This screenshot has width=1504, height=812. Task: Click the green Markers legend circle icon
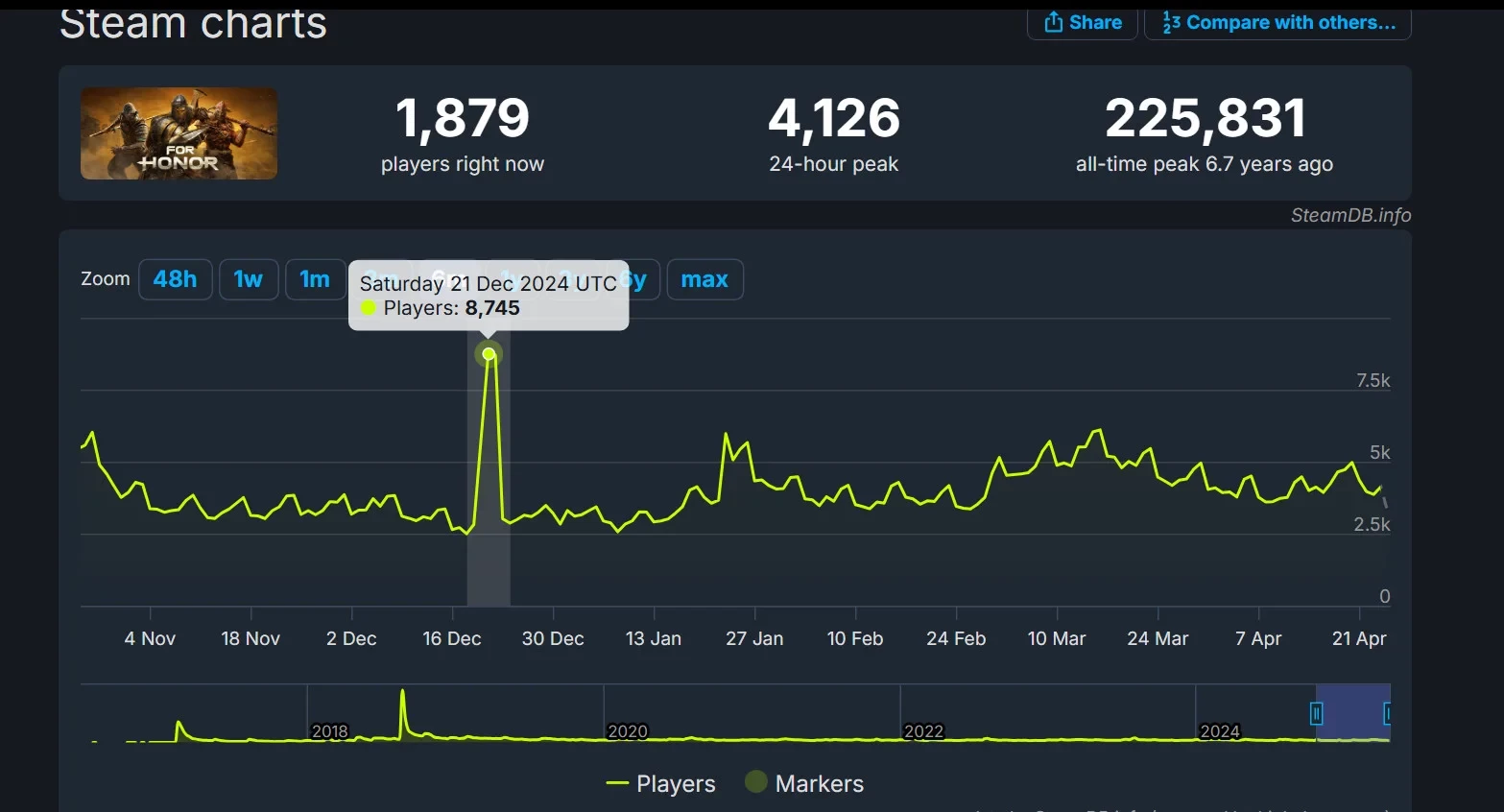[x=756, y=782]
